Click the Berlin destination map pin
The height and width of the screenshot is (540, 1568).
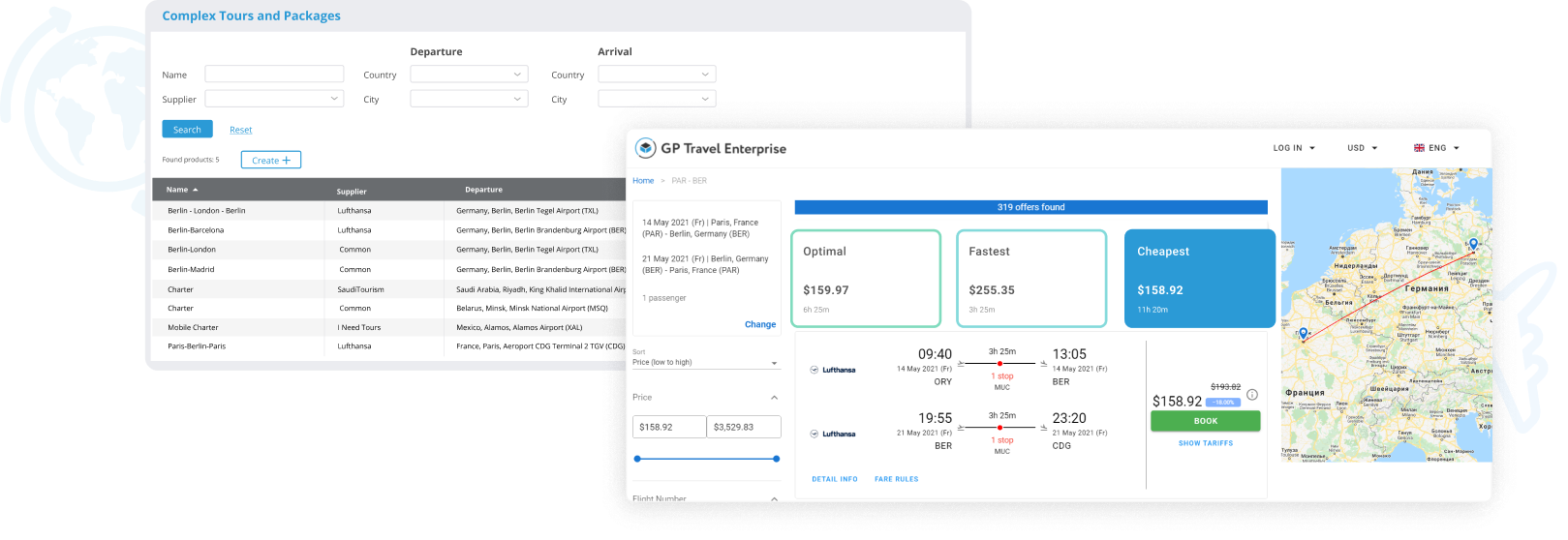(1473, 245)
